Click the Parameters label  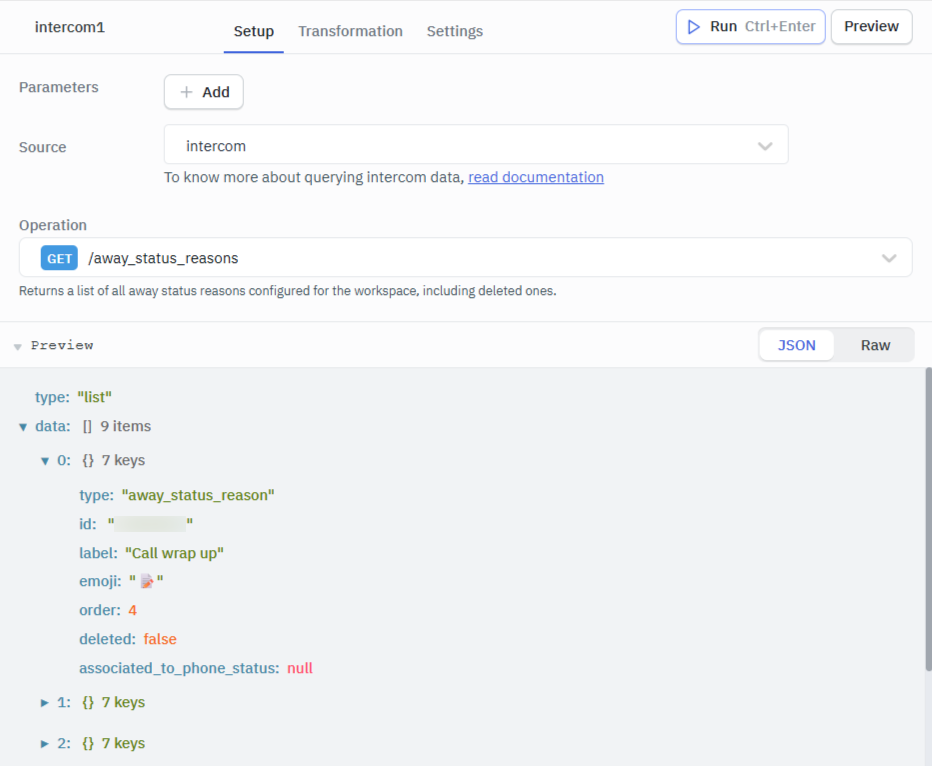pos(59,87)
